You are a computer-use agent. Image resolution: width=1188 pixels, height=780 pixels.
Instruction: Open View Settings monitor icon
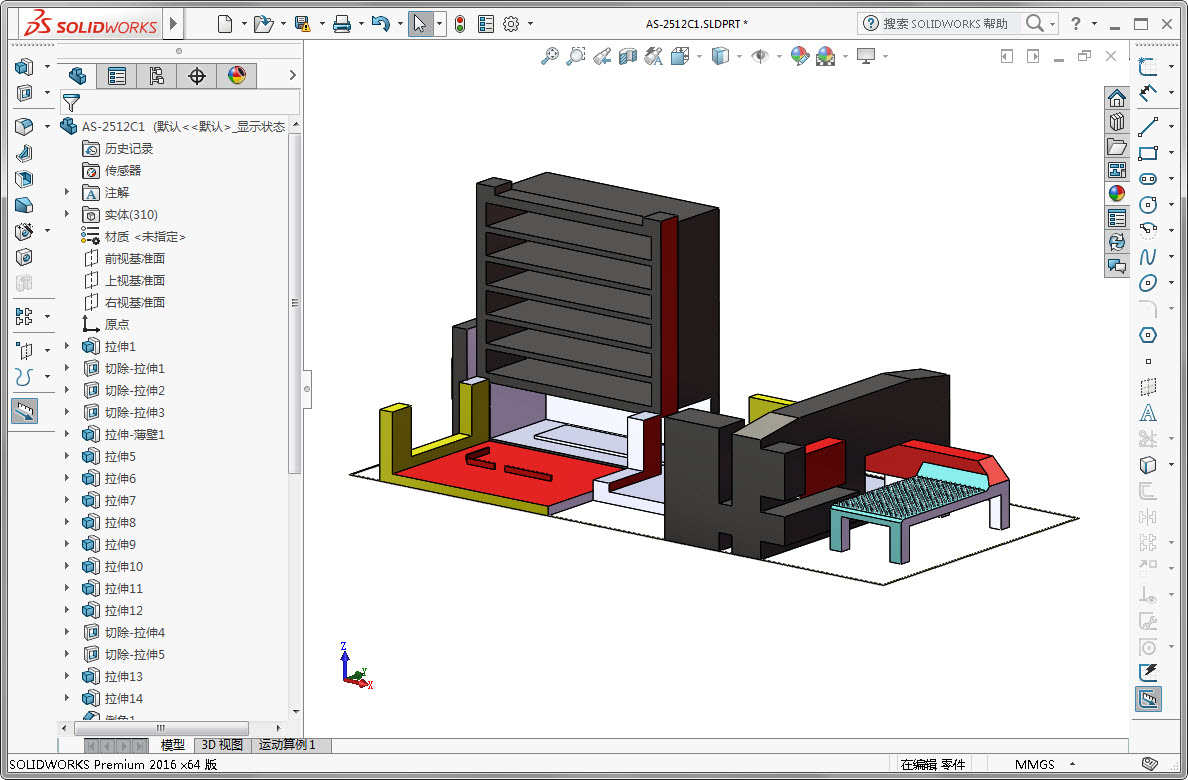coord(866,56)
